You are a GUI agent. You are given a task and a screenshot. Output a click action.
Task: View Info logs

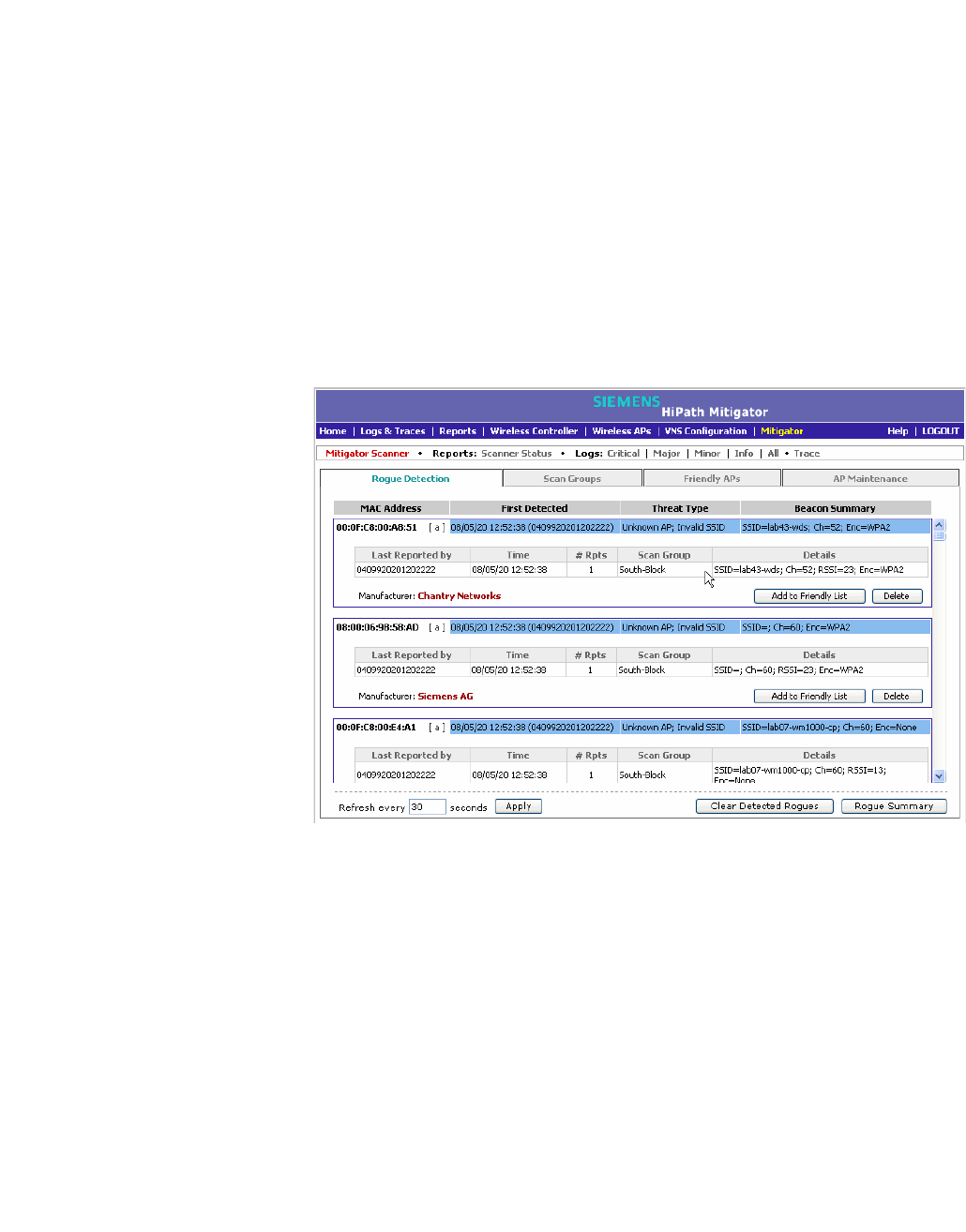(x=744, y=454)
